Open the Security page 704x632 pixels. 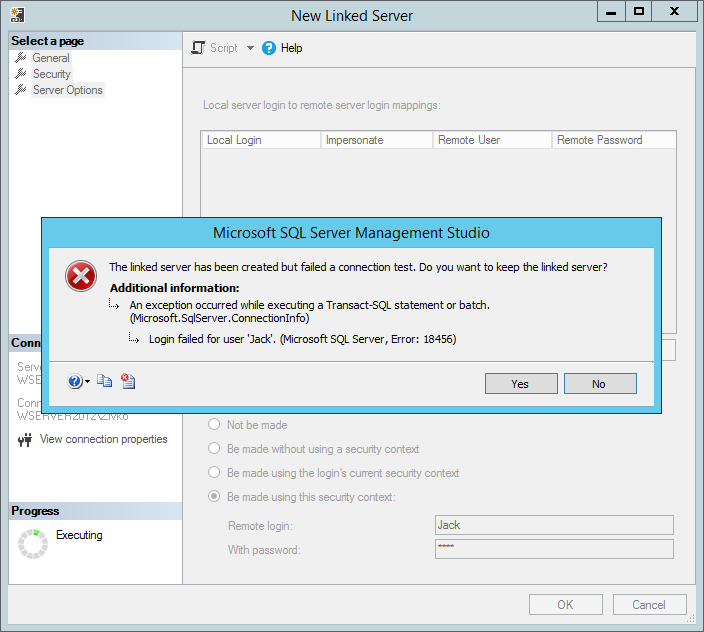click(x=52, y=74)
